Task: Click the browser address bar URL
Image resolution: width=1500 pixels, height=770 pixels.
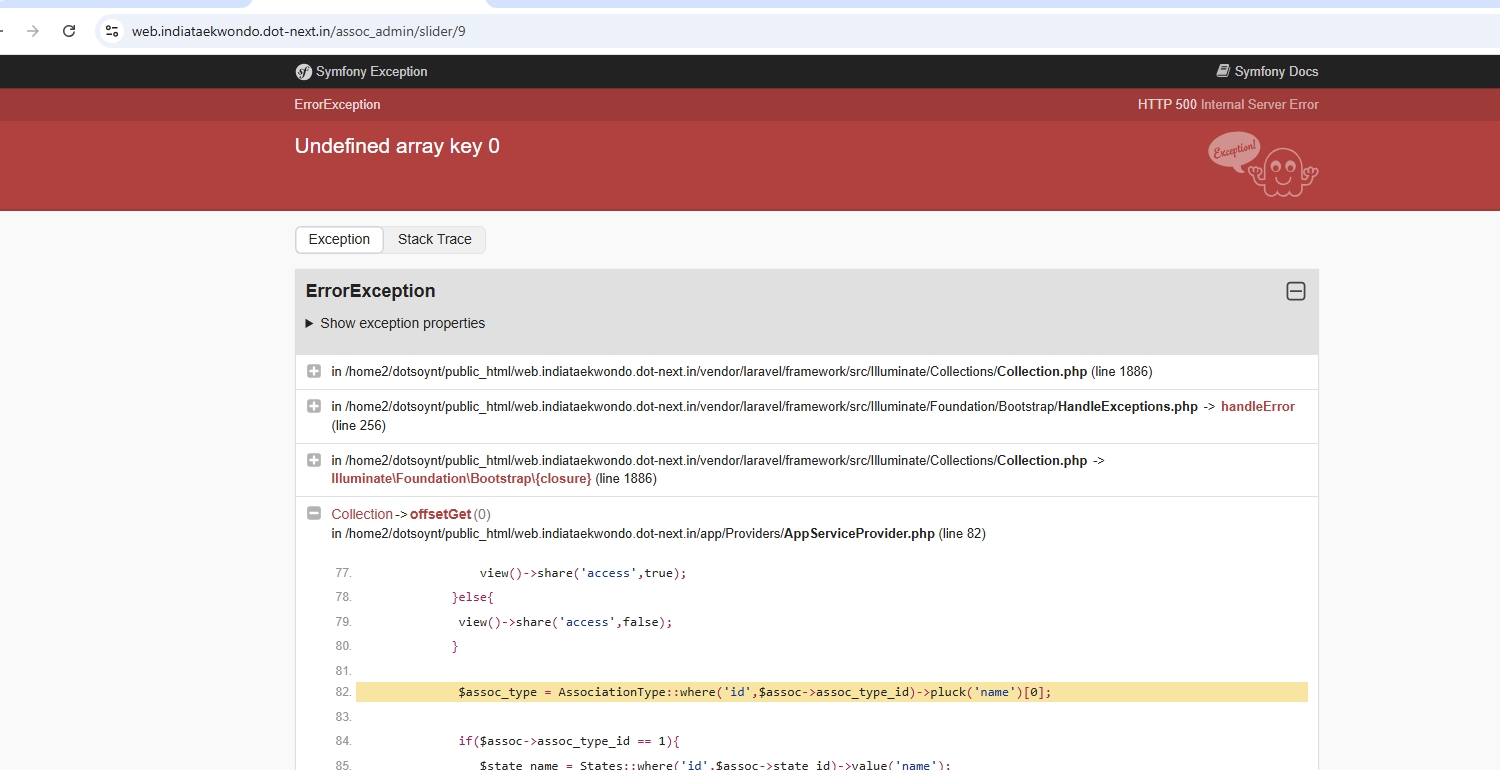Action: [x=298, y=31]
